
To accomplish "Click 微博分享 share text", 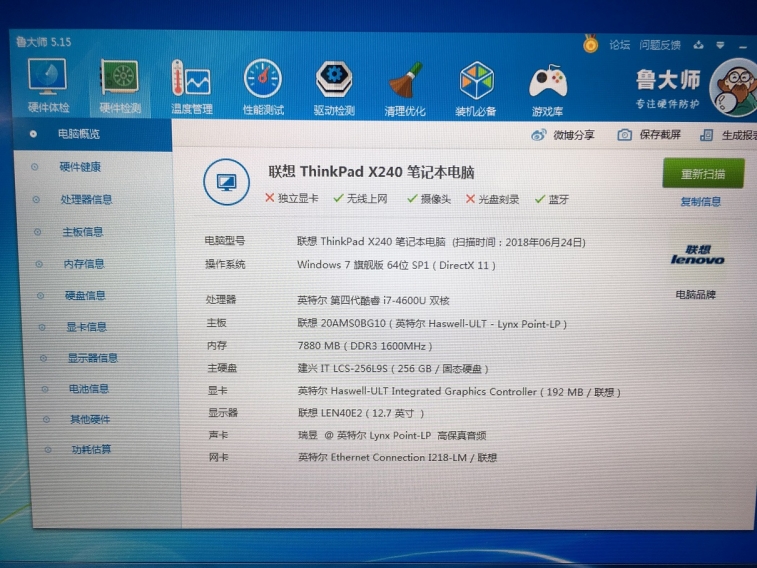I will [574, 135].
